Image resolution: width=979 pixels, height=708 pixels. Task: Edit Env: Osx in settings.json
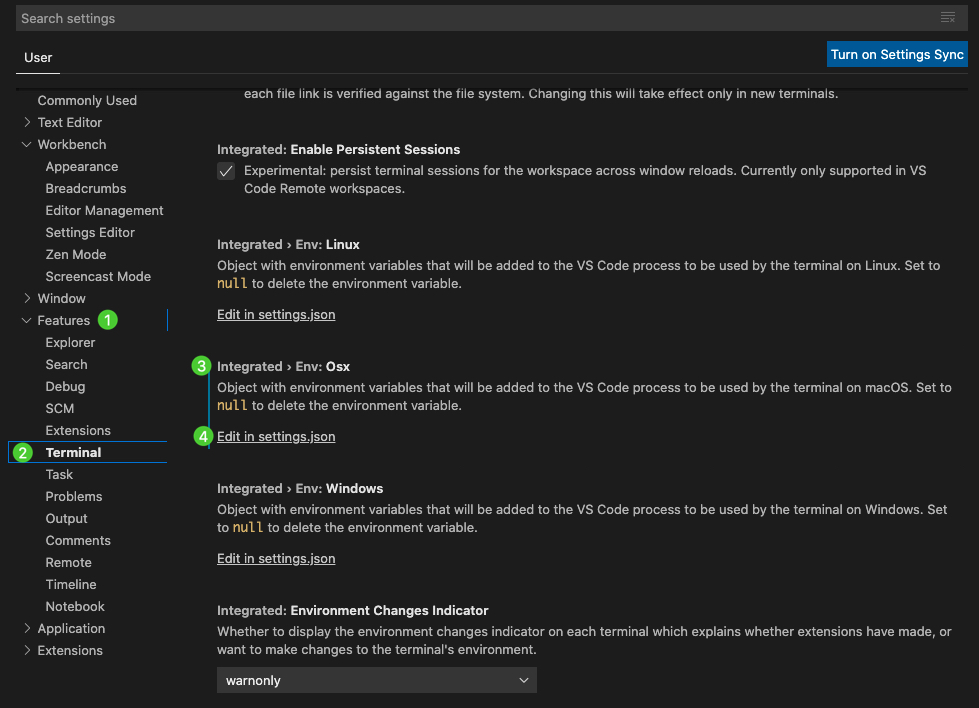point(276,436)
